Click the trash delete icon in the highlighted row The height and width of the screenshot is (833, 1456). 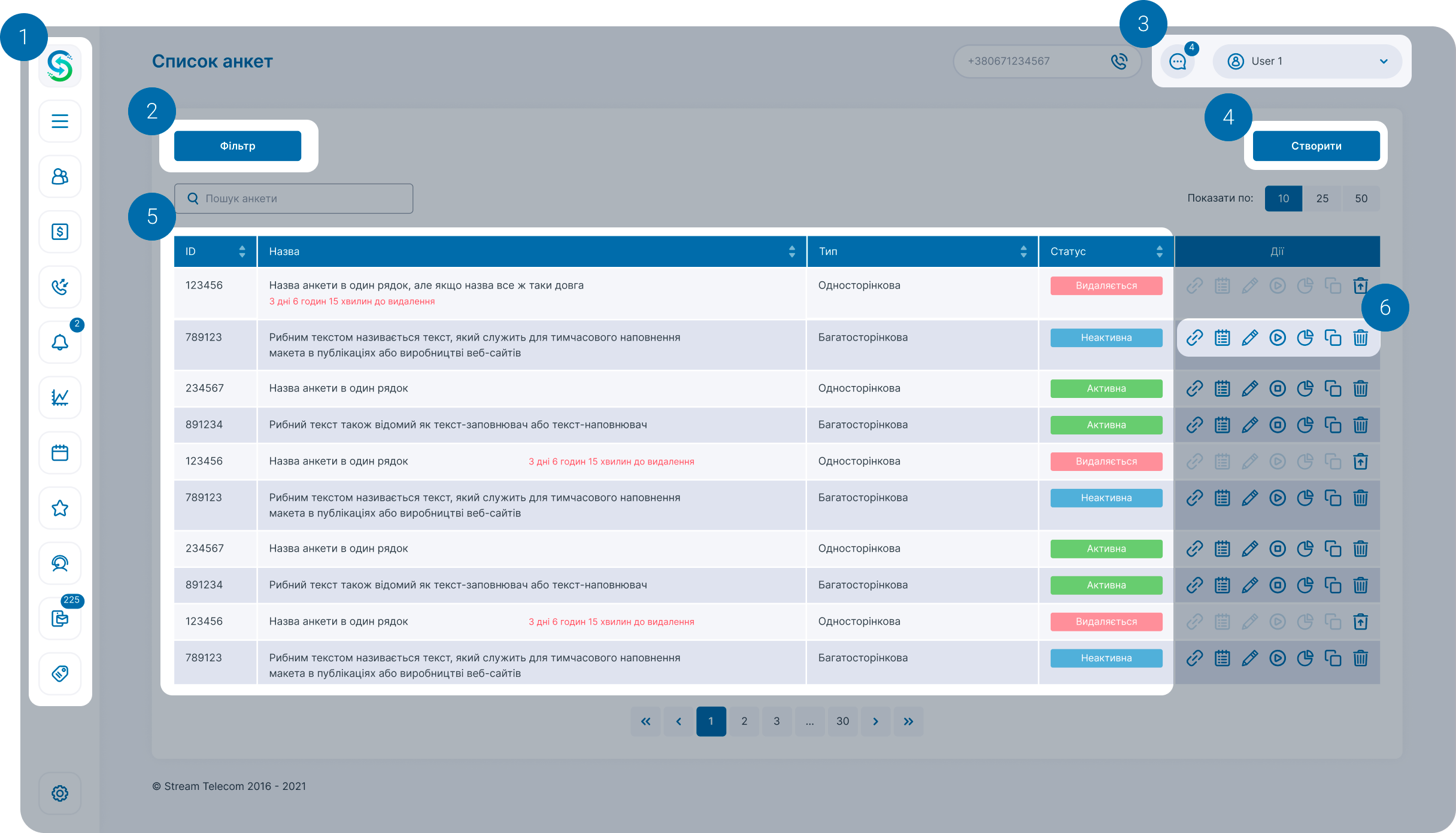pyautogui.click(x=1360, y=338)
